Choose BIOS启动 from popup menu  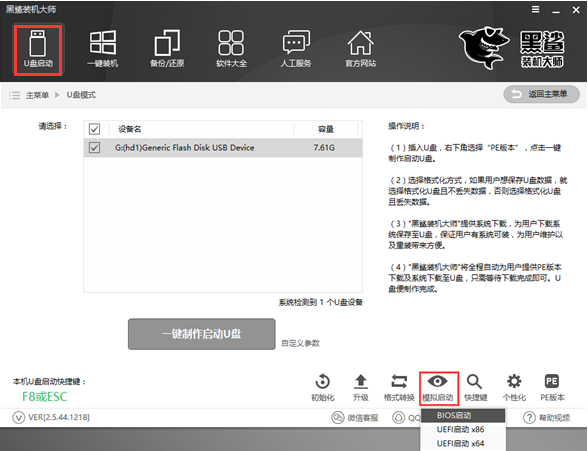click(463, 415)
